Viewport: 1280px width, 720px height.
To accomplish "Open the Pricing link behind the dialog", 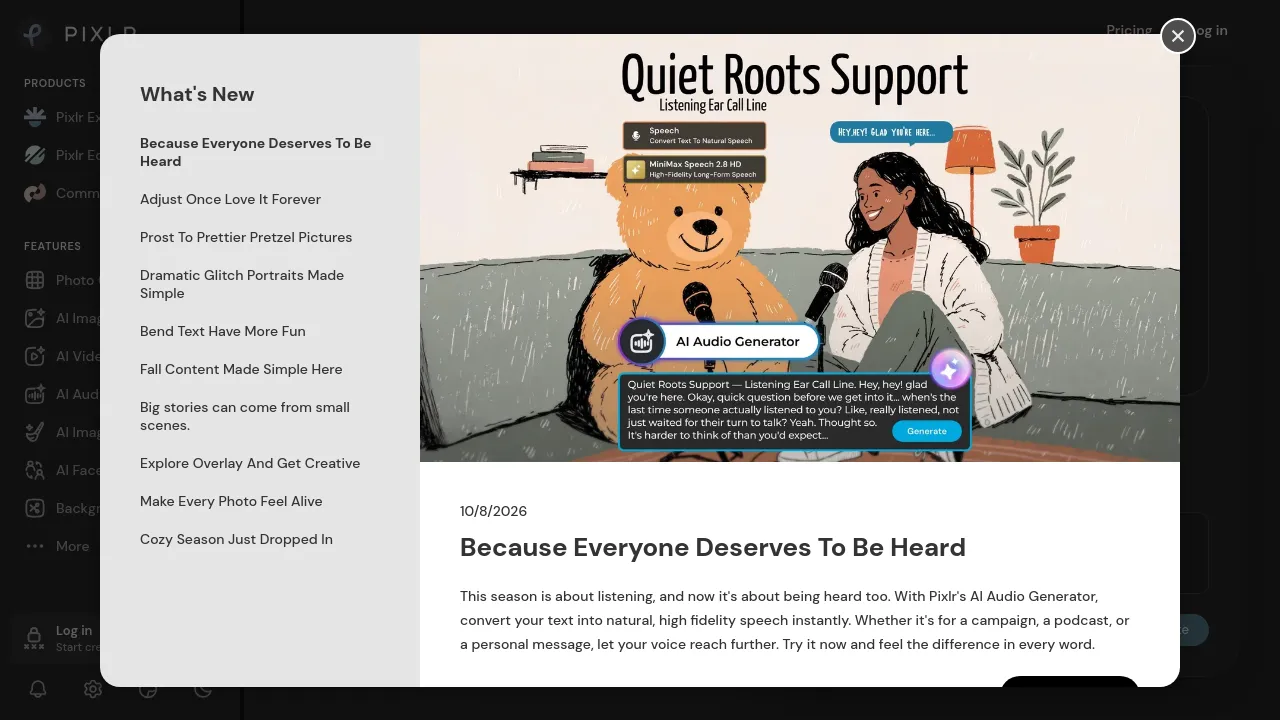I will coord(1129,30).
